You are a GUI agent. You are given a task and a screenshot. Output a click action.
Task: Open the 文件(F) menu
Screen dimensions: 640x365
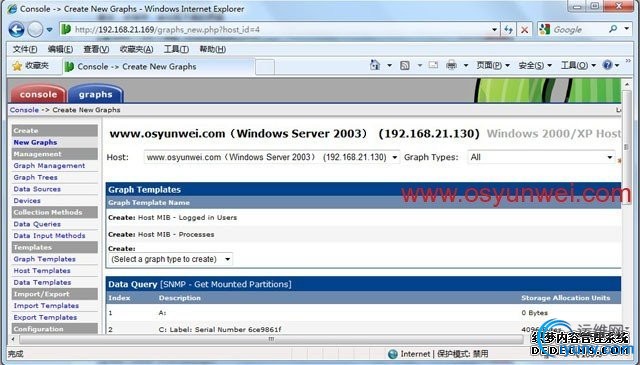coord(24,49)
